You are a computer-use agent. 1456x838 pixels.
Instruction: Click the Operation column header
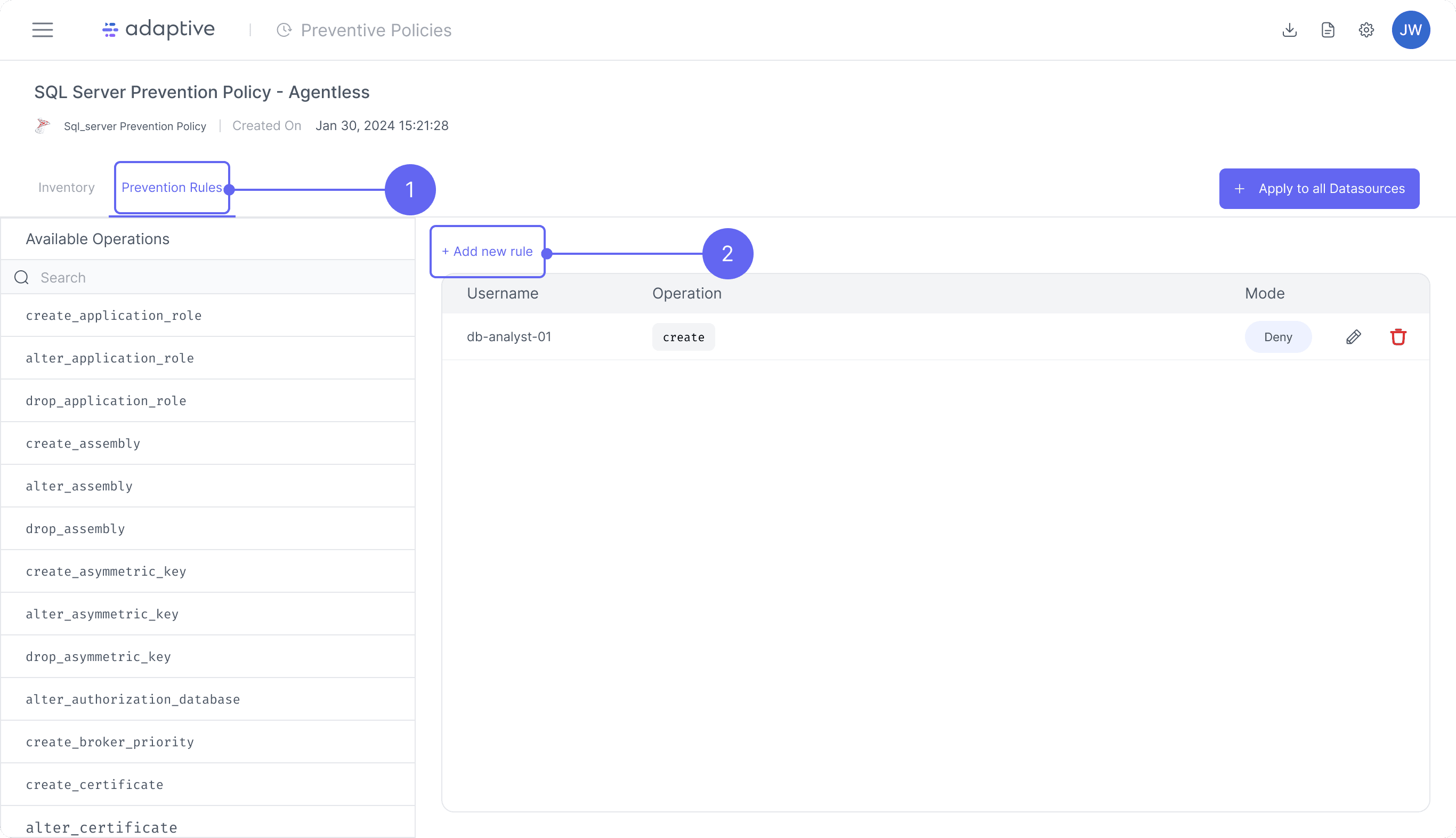click(687, 294)
